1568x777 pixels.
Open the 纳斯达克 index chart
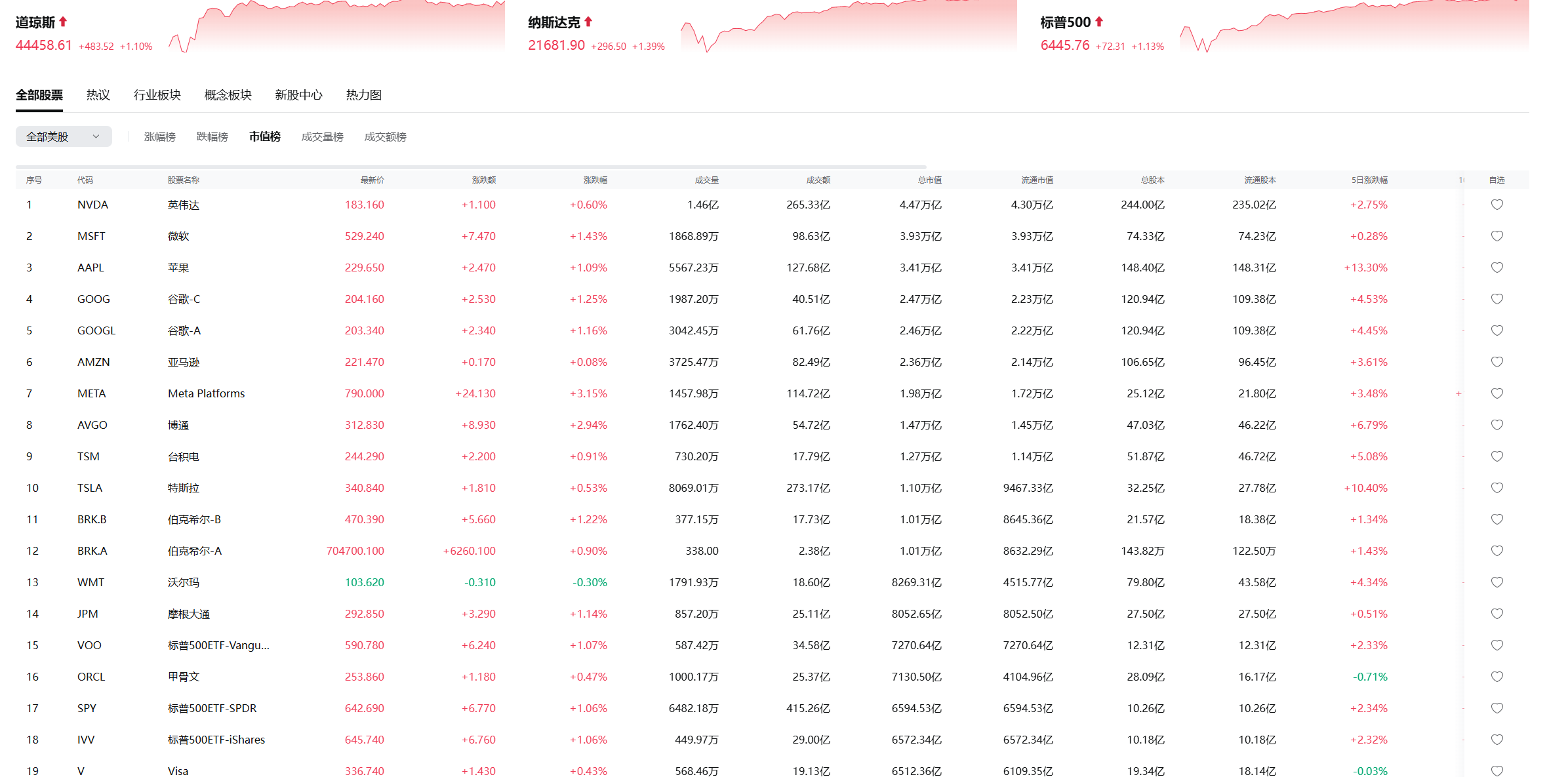pos(849,26)
